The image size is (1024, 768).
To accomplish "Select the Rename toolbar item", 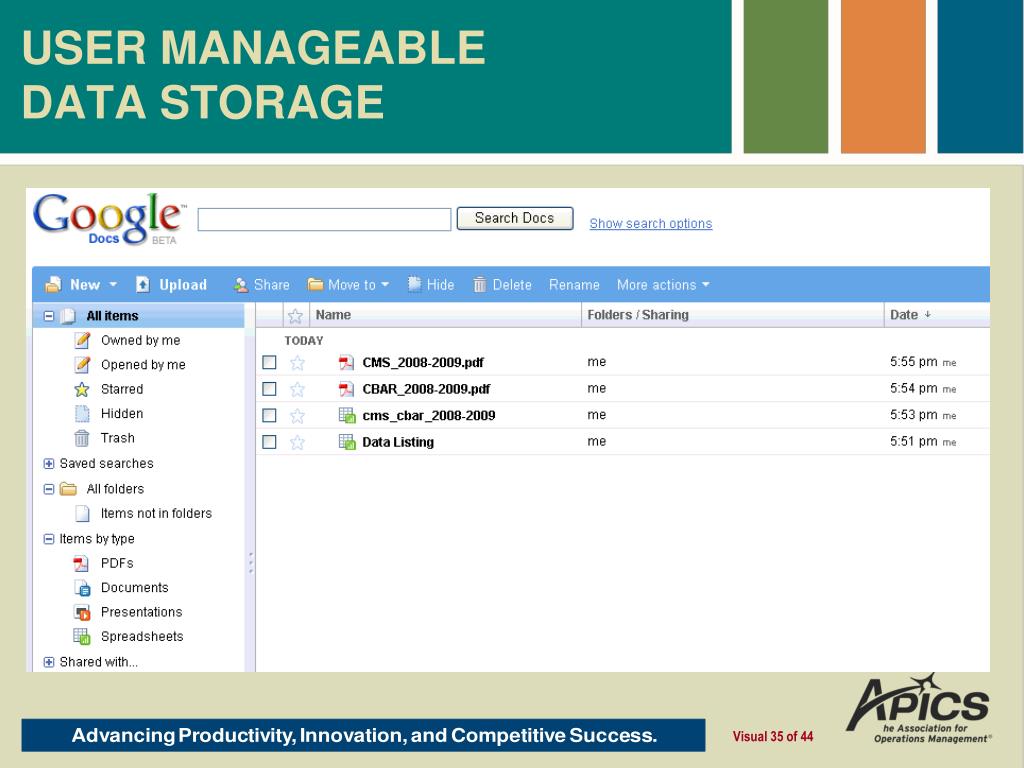I will (x=574, y=285).
